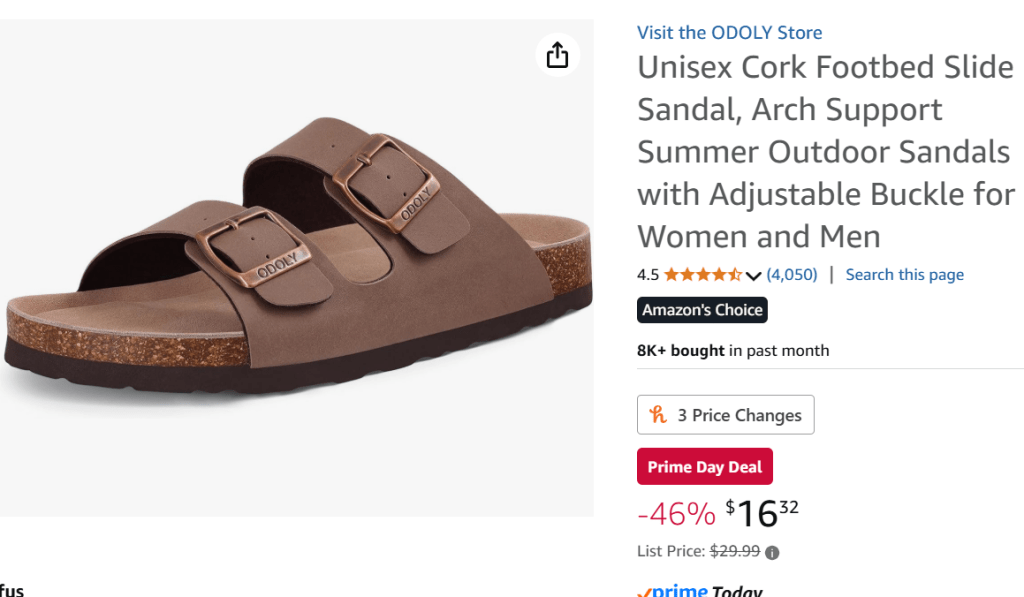The height and width of the screenshot is (597, 1024).
Task: Click the orange Honey logo icon
Action: [658, 415]
